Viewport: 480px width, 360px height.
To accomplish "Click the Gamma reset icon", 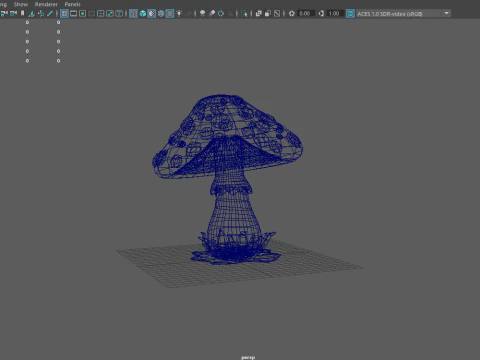I will (321, 13).
